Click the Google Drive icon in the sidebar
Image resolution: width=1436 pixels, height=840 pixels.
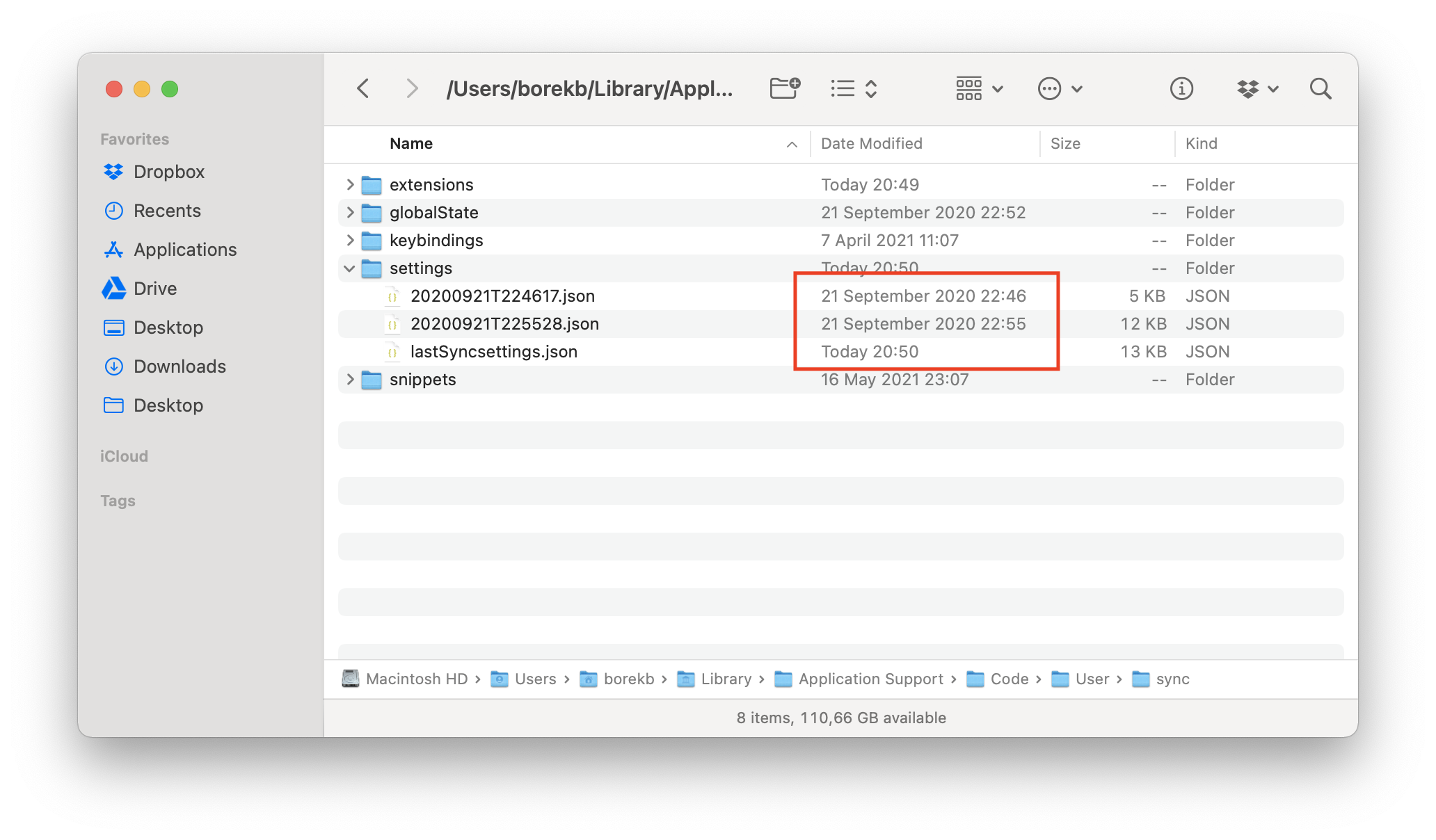114,288
